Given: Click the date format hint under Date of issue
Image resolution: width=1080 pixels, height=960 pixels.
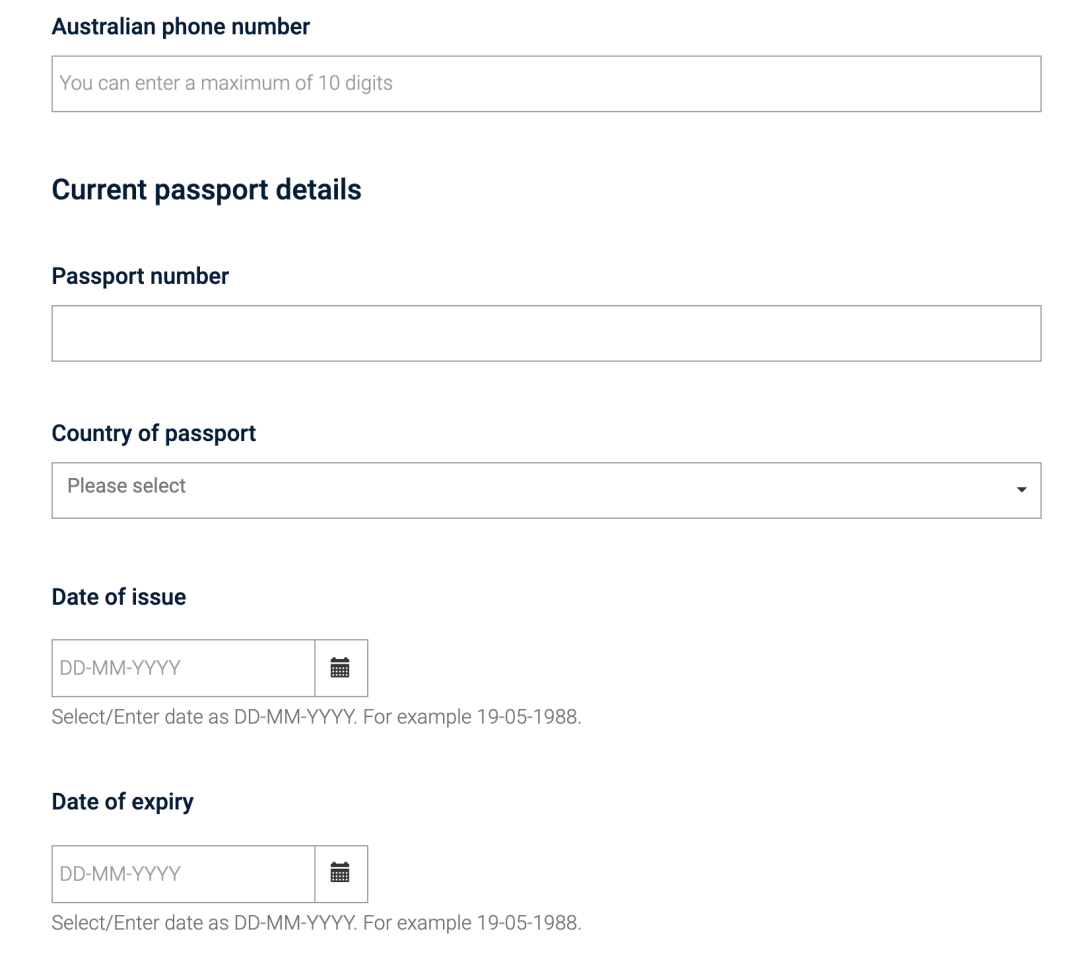Looking at the screenshot, I should (316, 718).
